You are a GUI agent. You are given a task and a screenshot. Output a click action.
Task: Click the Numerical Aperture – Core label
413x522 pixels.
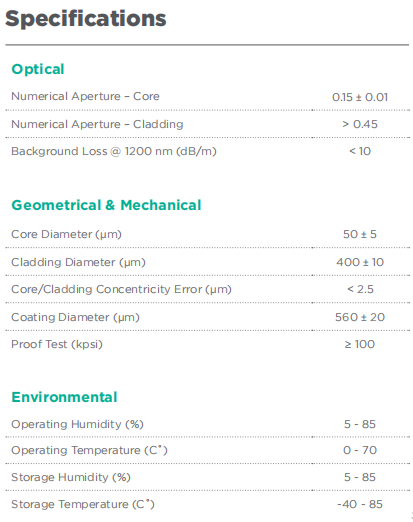coord(85,96)
